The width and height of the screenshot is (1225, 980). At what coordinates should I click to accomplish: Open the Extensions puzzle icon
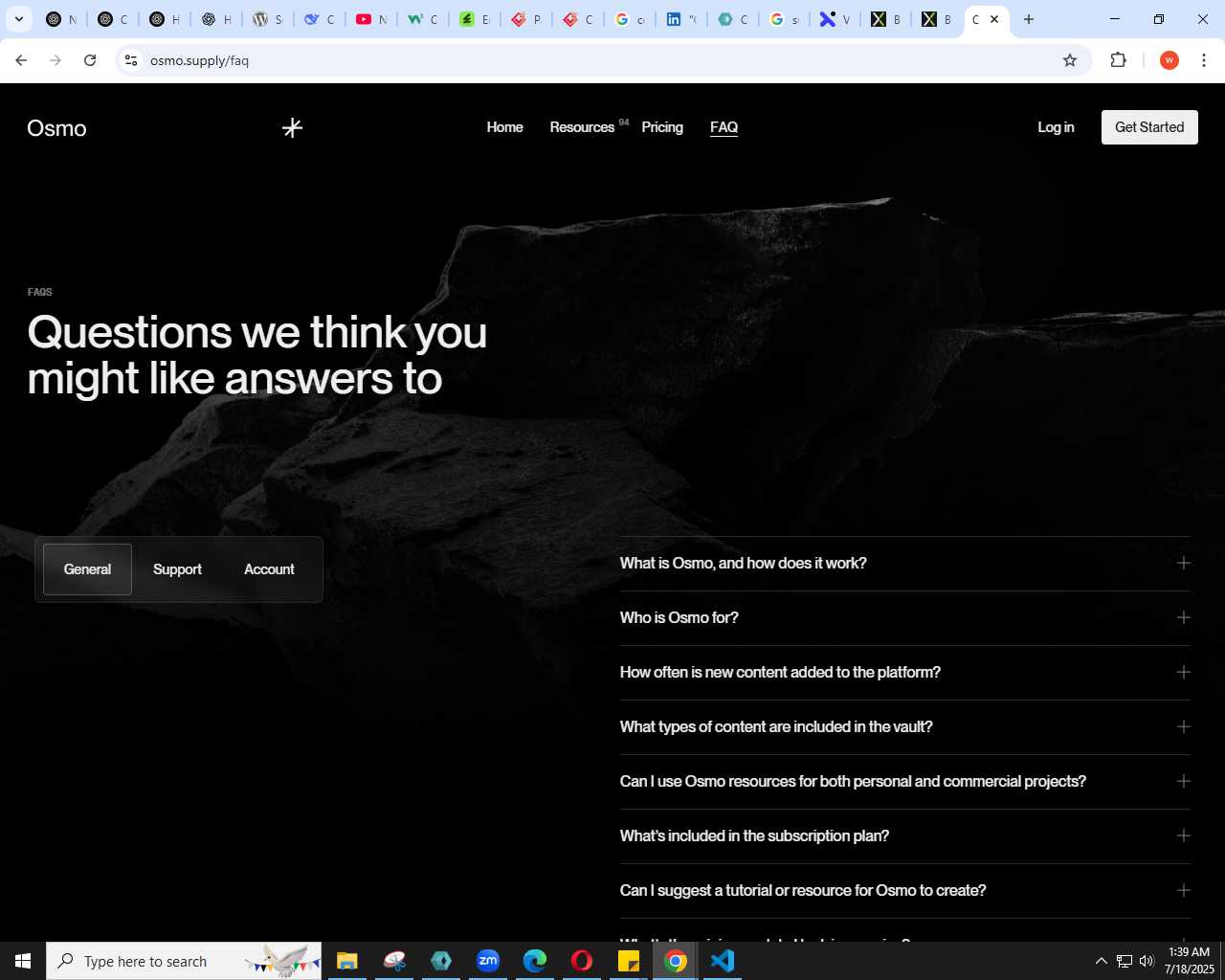(x=1118, y=60)
